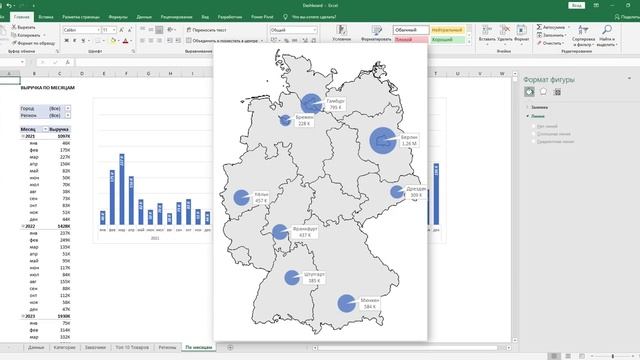
Task: Collapse the 2022 year group
Action: pos(23,226)
